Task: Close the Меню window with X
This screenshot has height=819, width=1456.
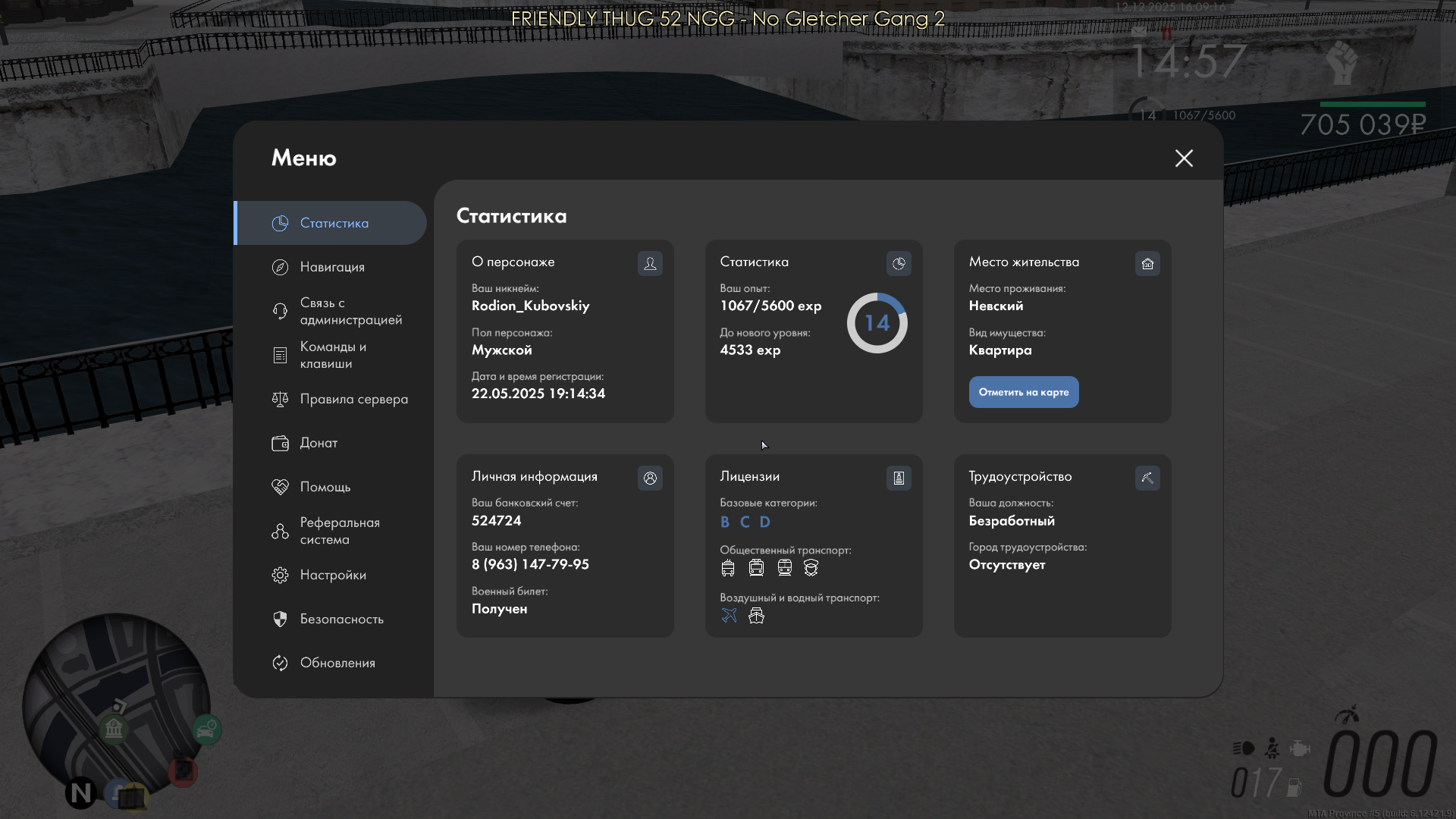Action: (x=1184, y=158)
